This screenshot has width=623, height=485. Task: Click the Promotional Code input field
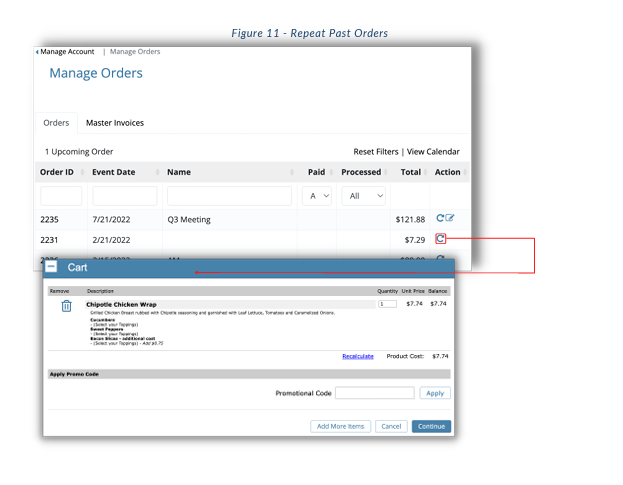[375, 393]
